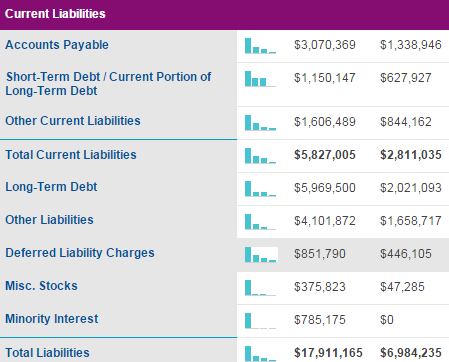Viewport: 449px width, 362px height.
Task: Open Short-Term Debt / Current Portion link
Action: click(x=108, y=84)
